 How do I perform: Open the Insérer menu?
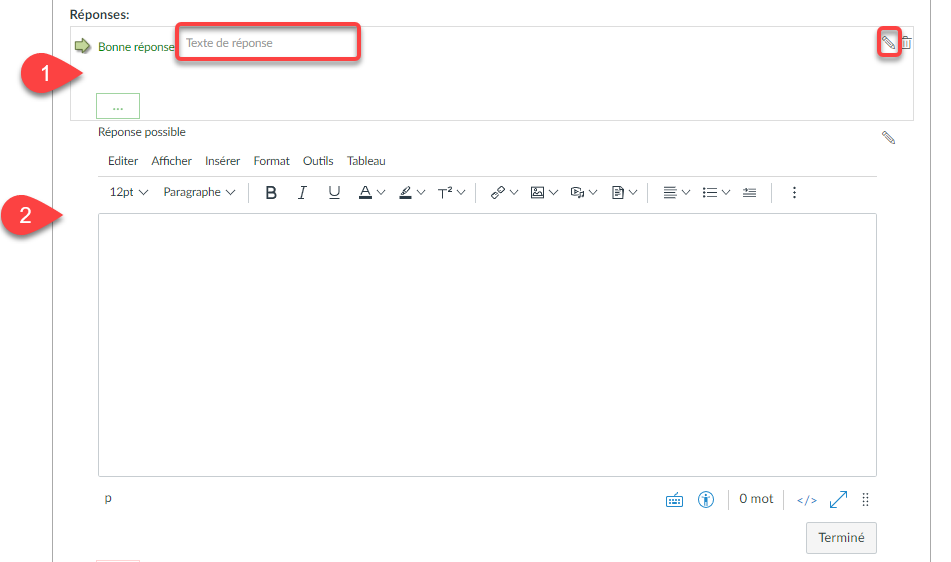tap(223, 161)
